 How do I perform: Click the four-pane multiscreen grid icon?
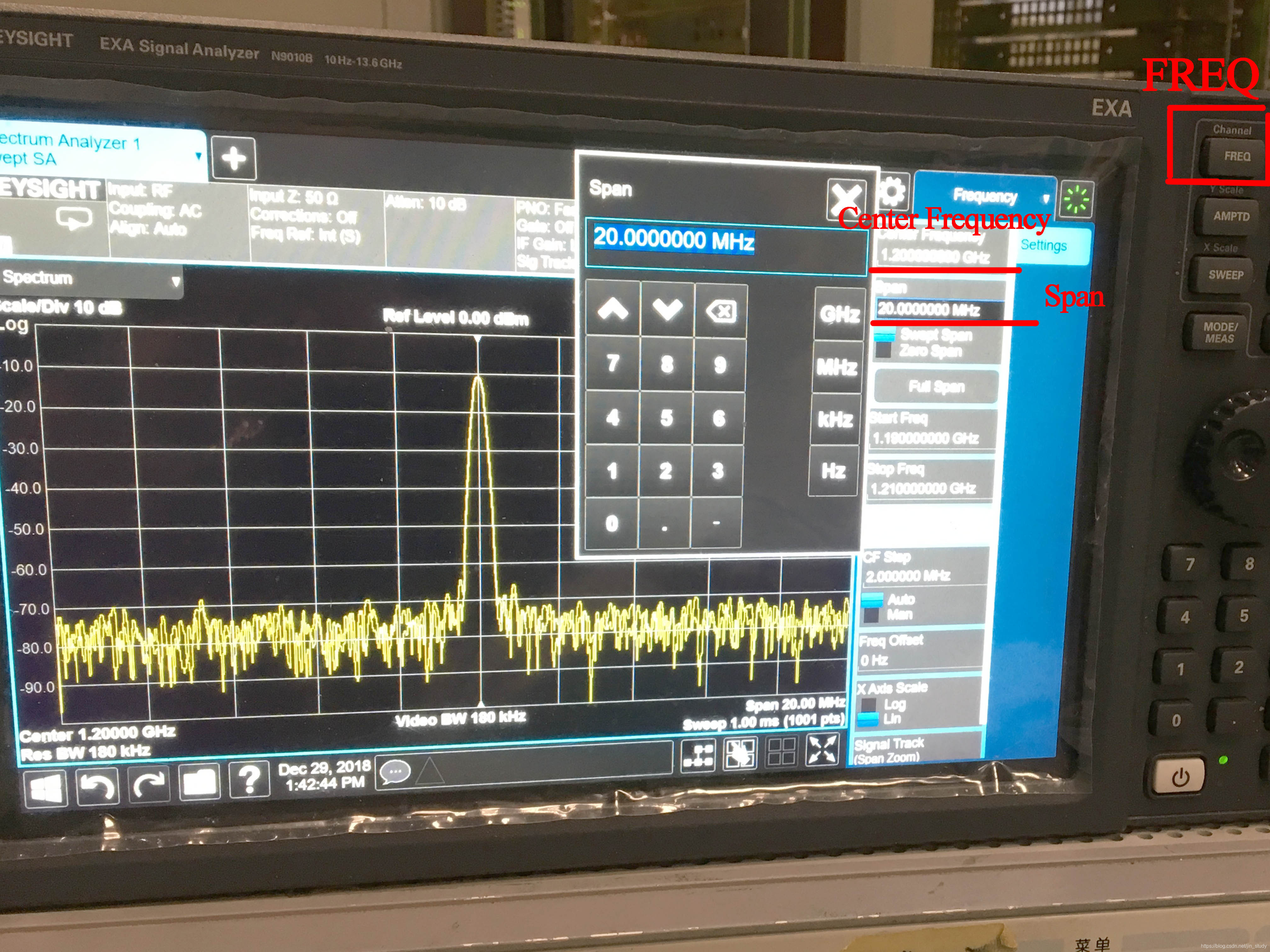pyautogui.click(x=781, y=751)
